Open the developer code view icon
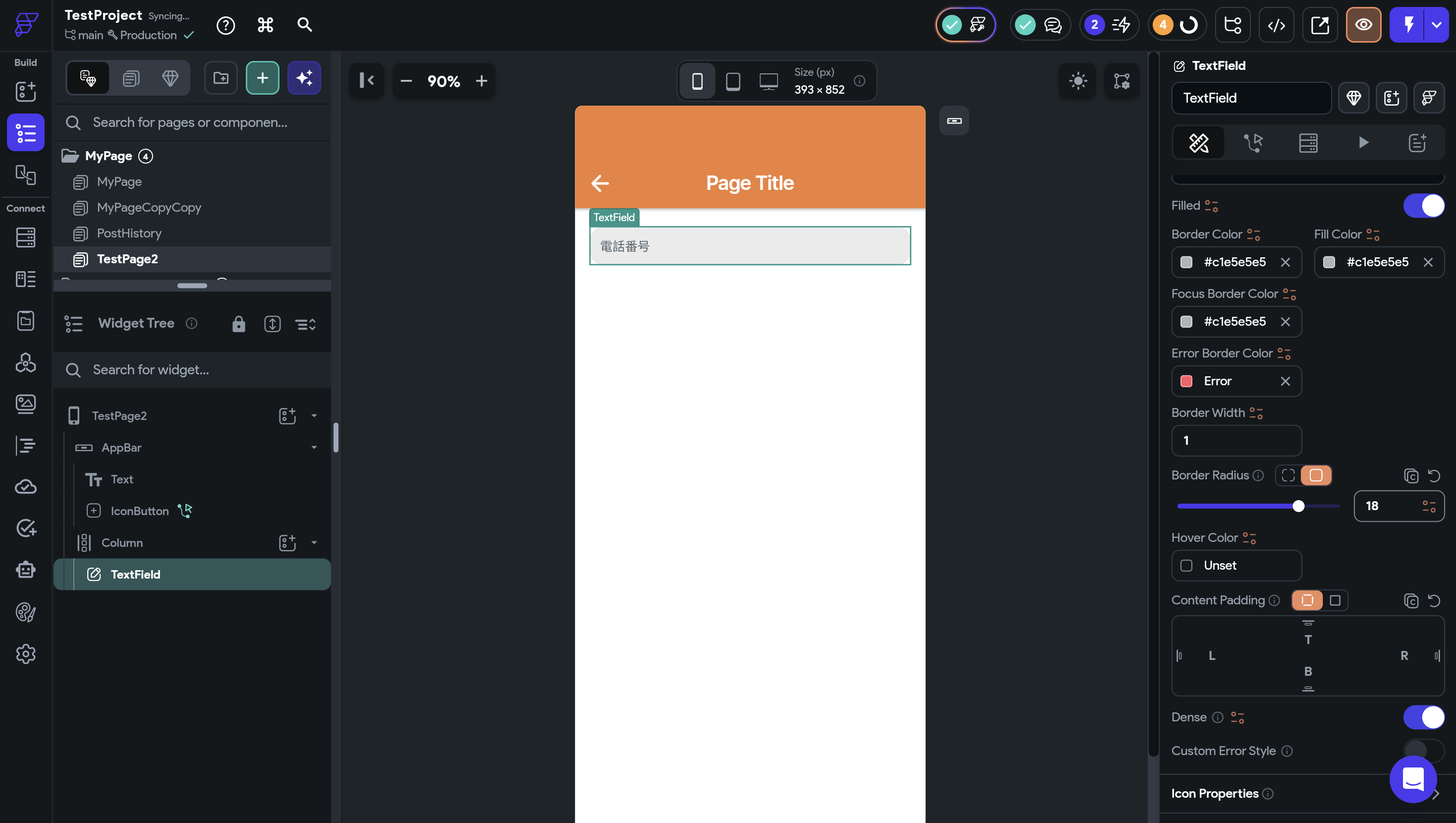This screenshot has height=823, width=1456. coord(1276,25)
